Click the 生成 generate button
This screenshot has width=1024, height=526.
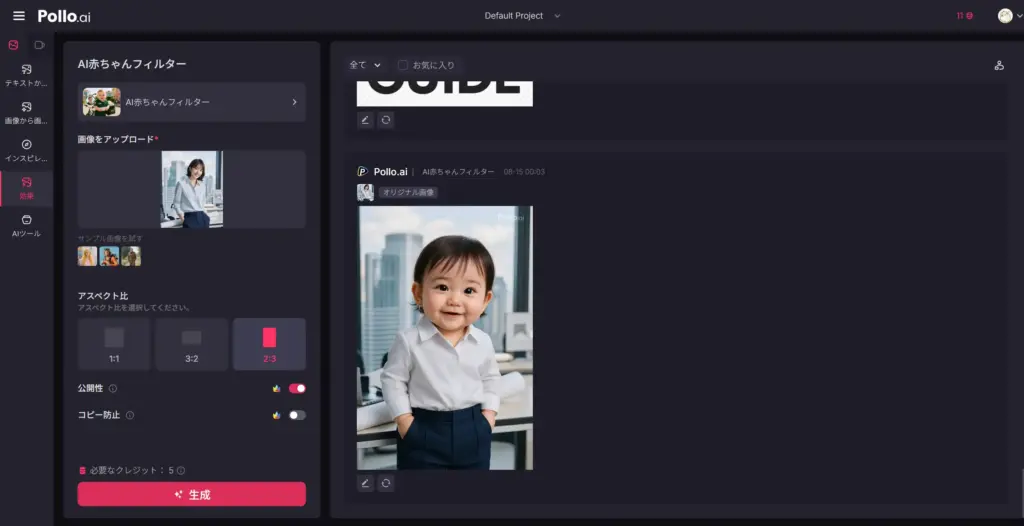coord(191,494)
